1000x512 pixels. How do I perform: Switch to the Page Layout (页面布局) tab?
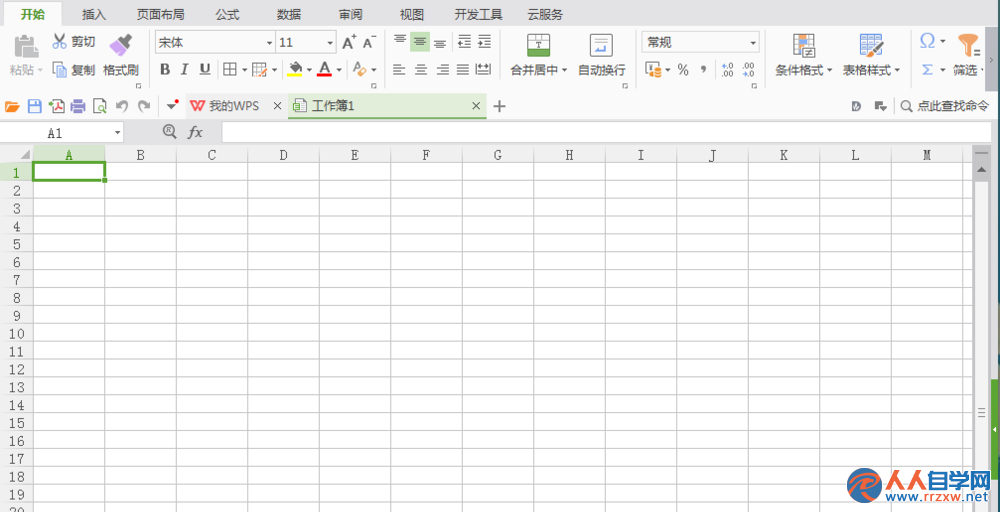click(161, 15)
